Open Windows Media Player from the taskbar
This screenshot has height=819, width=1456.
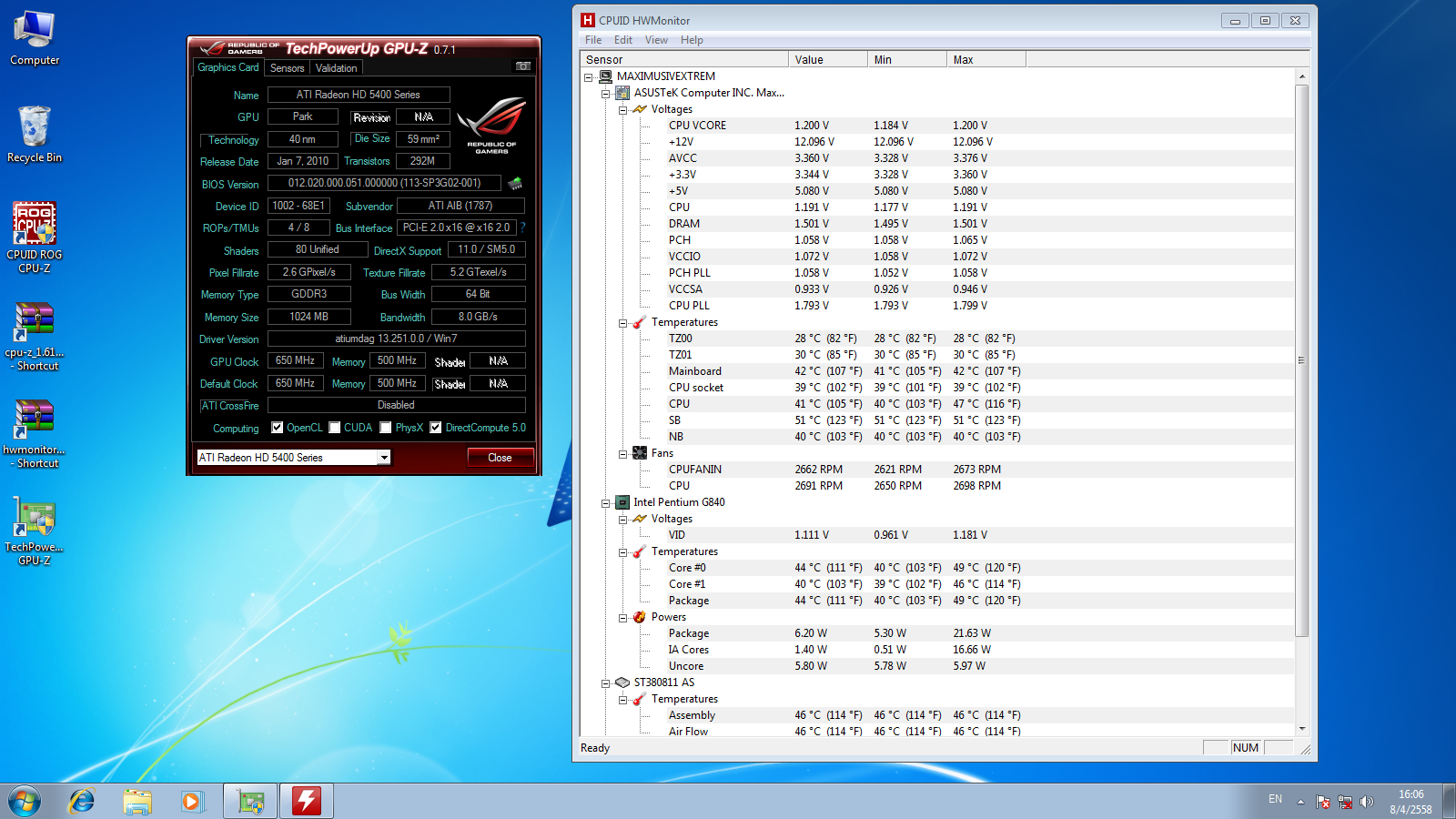(x=191, y=801)
